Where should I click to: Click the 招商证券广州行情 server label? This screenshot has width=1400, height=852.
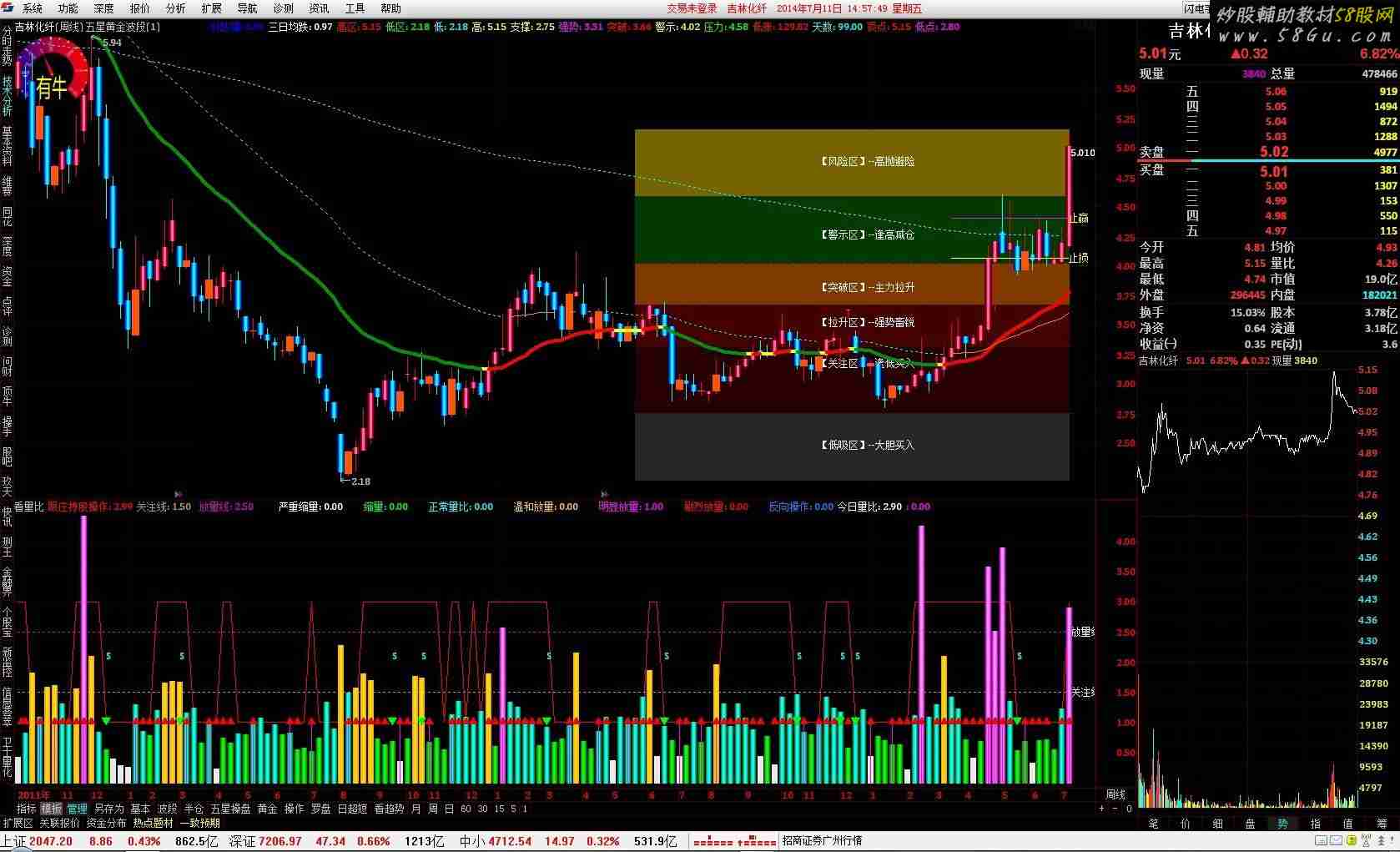tap(822, 841)
